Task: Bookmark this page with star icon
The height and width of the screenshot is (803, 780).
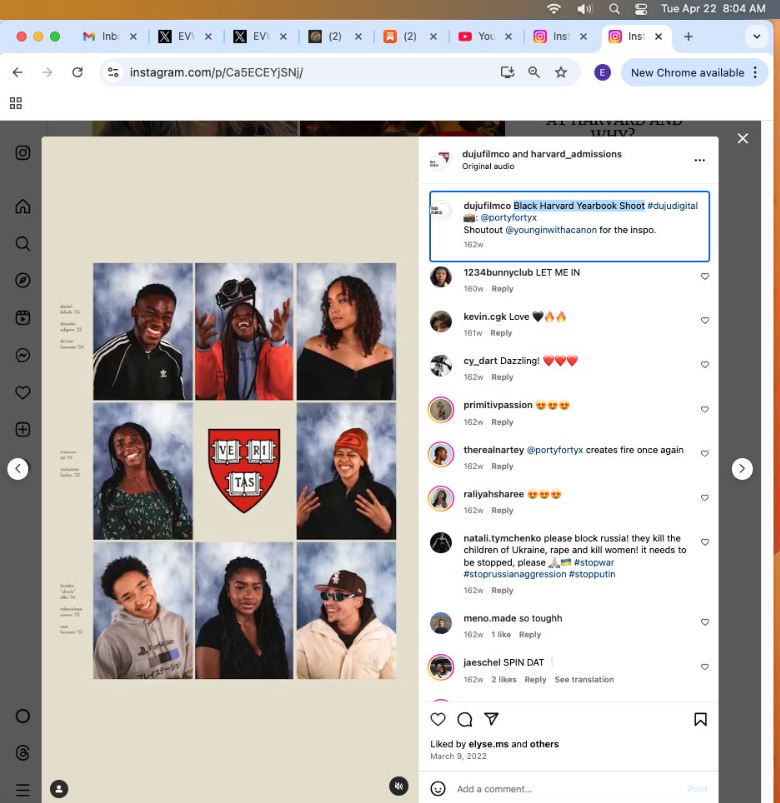Action: 561,73
